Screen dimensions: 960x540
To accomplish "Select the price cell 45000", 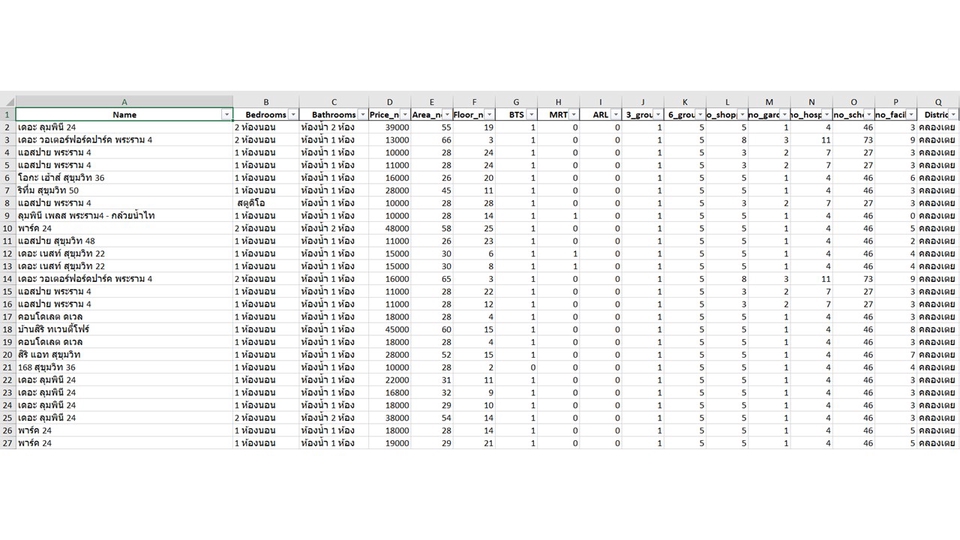I will pyautogui.click(x=389, y=329).
